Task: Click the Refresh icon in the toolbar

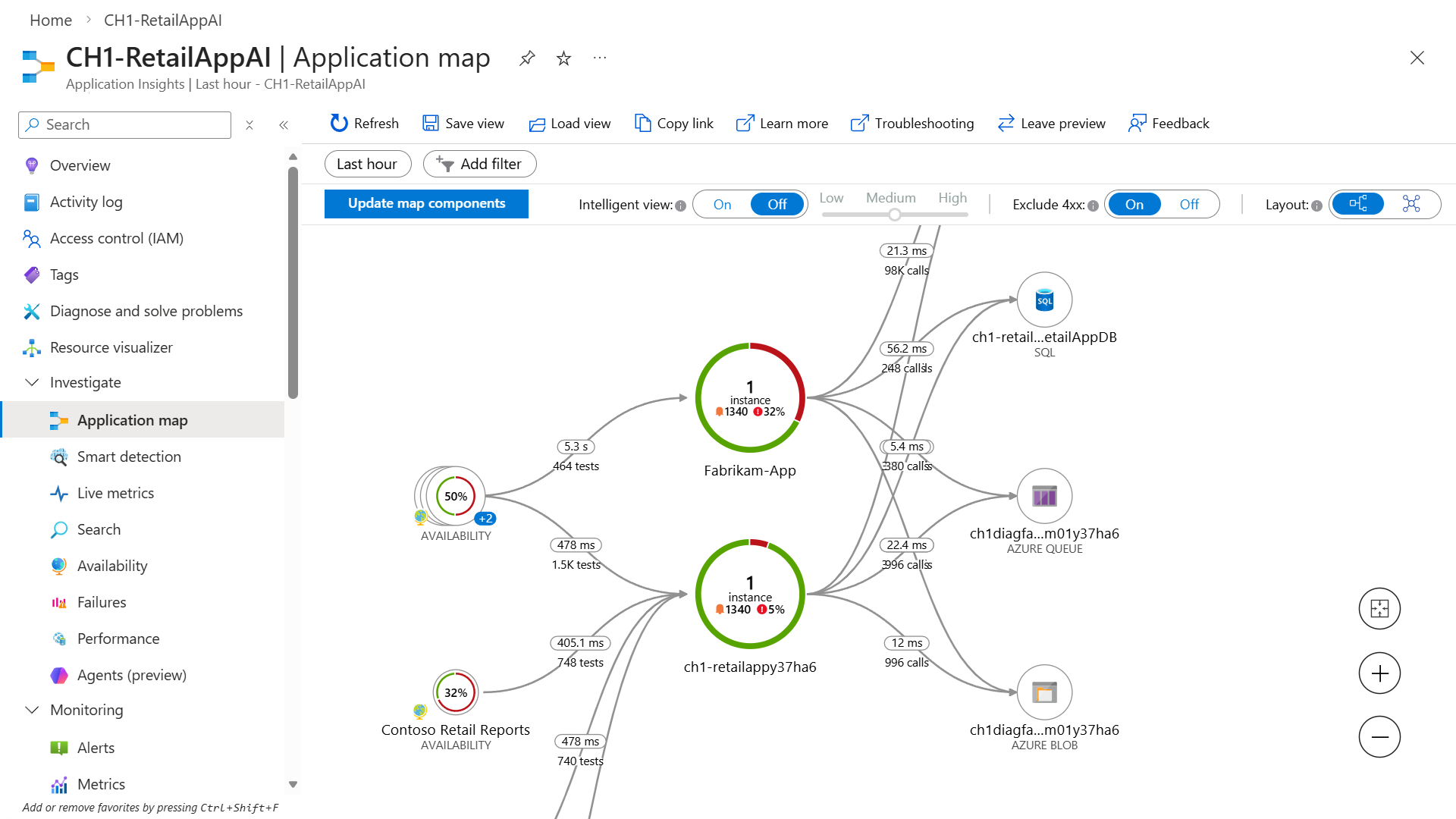Action: (338, 123)
